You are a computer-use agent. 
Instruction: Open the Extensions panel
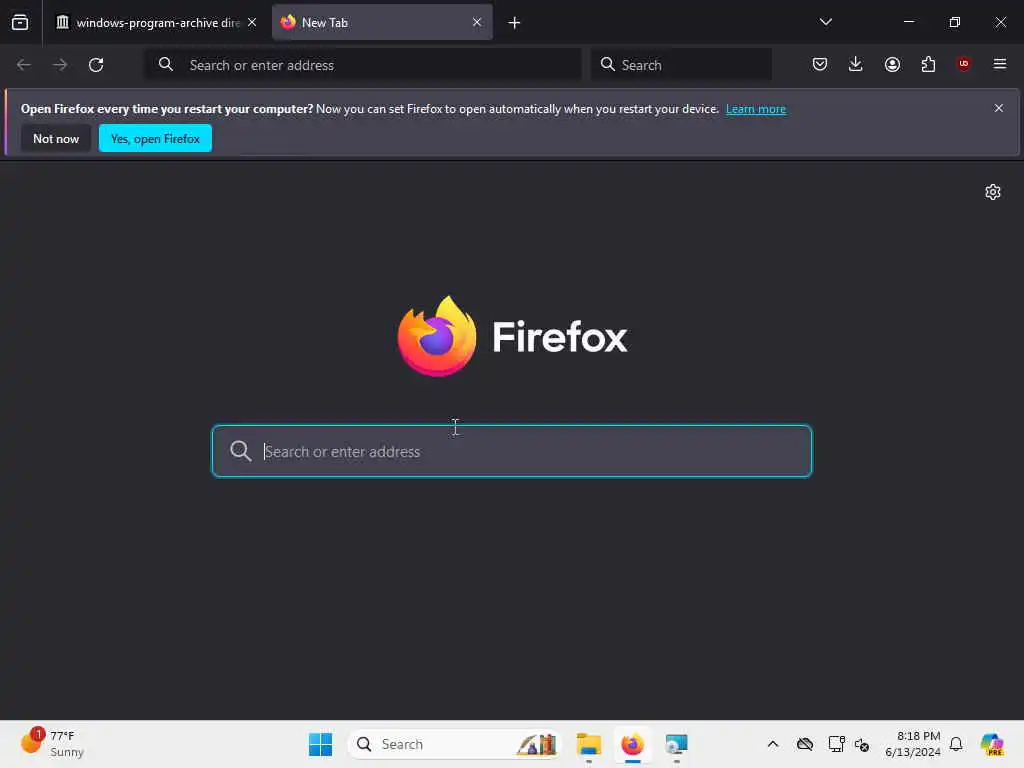[928, 64]
